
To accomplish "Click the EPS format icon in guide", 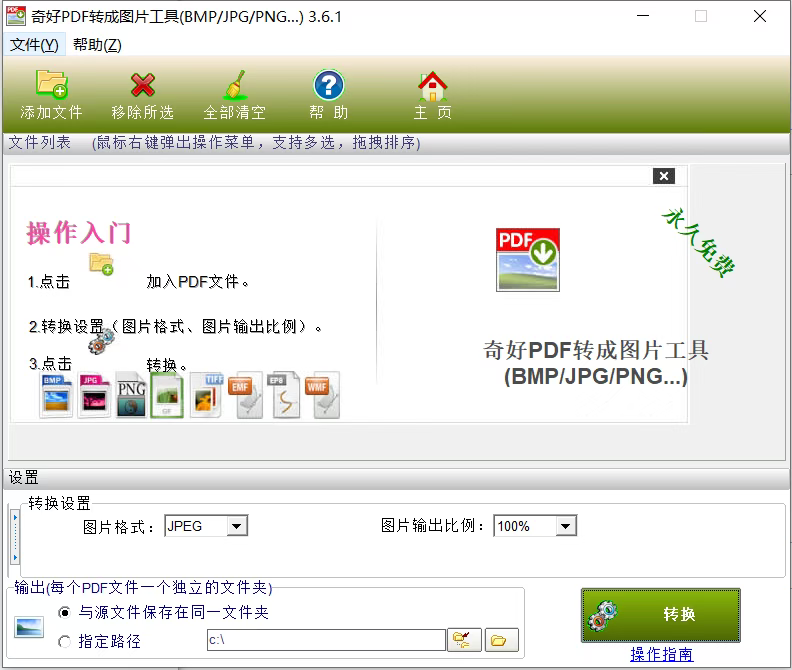I will [x=285, y=396].
